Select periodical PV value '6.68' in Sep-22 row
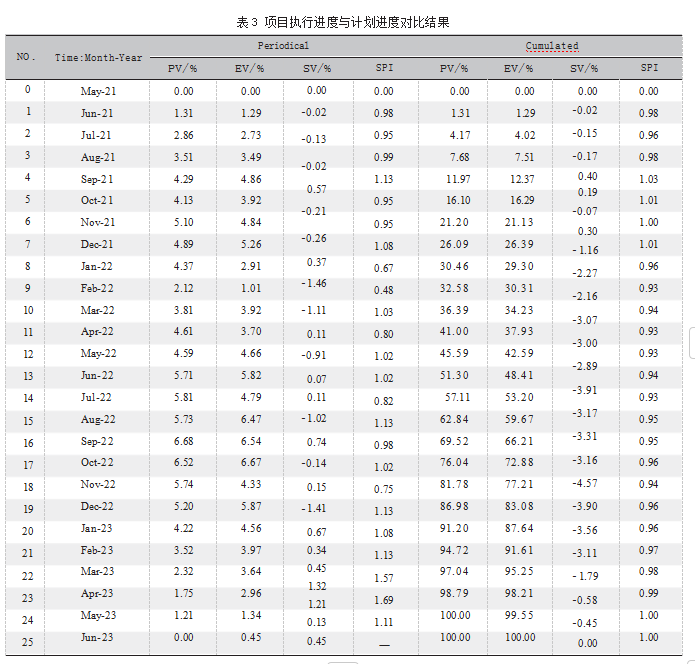The height and width of the screenshot is (664, 695). point(184,441)
